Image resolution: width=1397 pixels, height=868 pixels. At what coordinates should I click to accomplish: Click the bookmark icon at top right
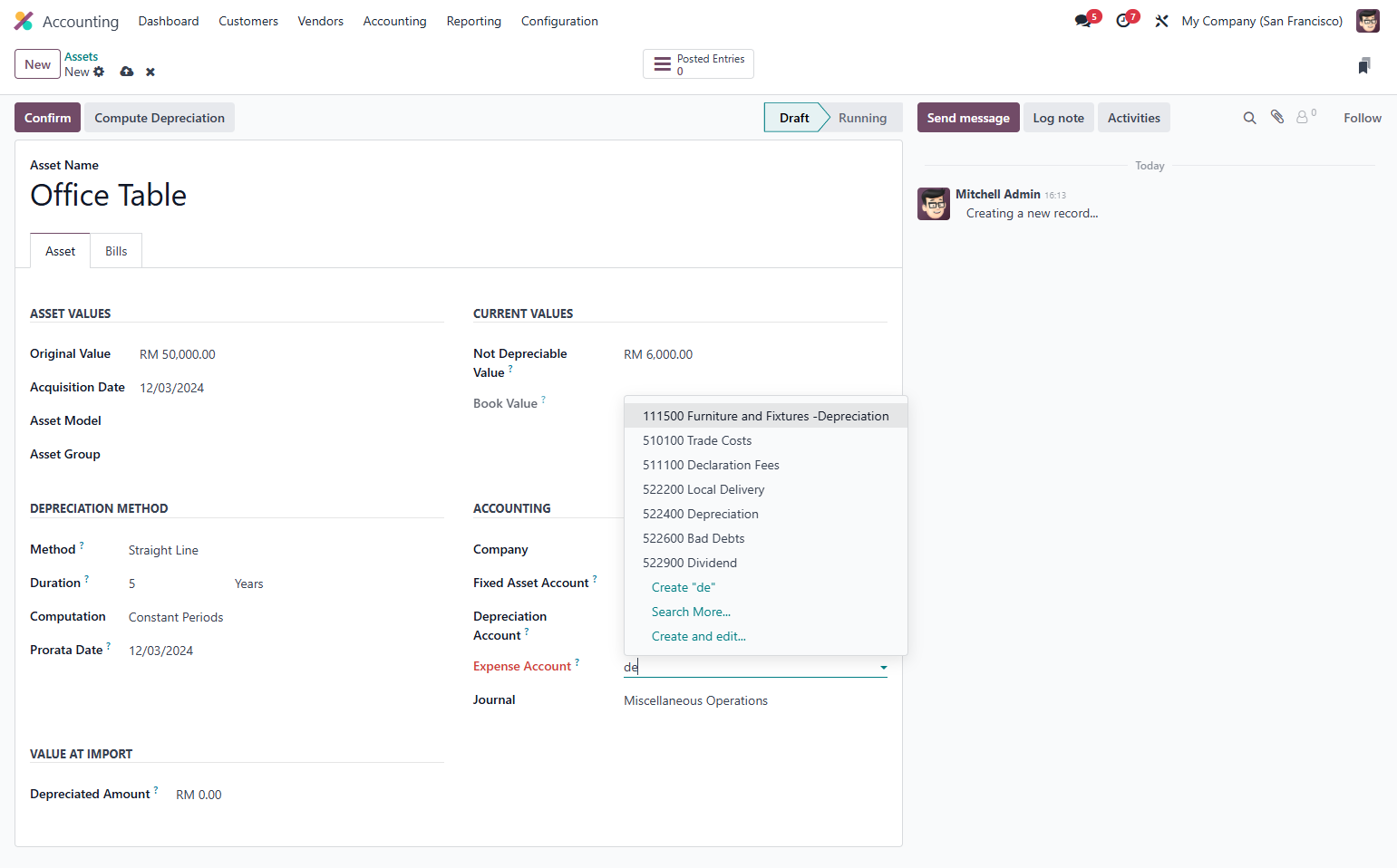click(1364, 65)
